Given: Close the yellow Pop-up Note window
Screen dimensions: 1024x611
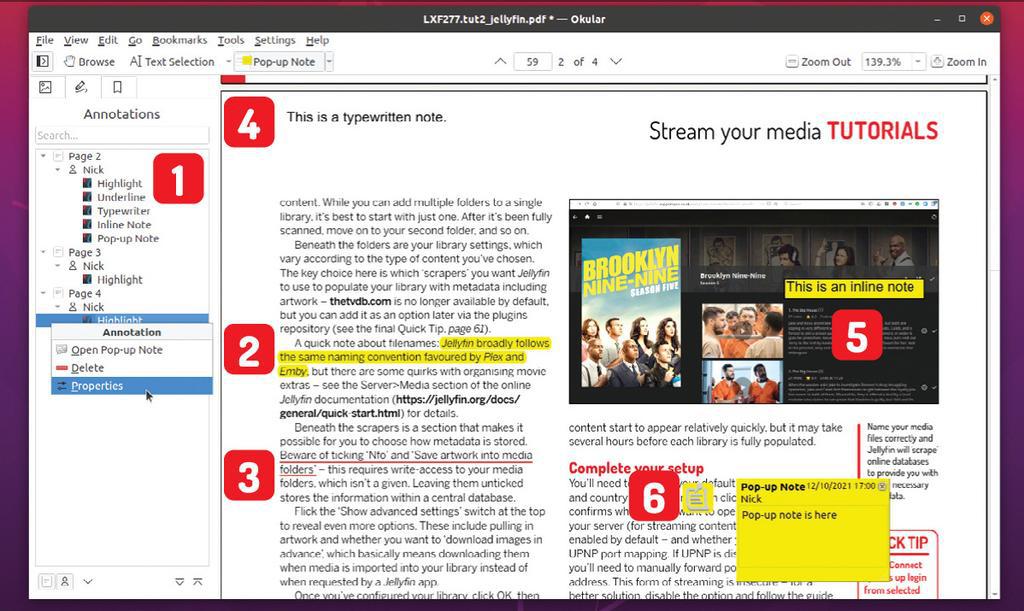Looking at the screenshot, I should click(x=882, y=486).
